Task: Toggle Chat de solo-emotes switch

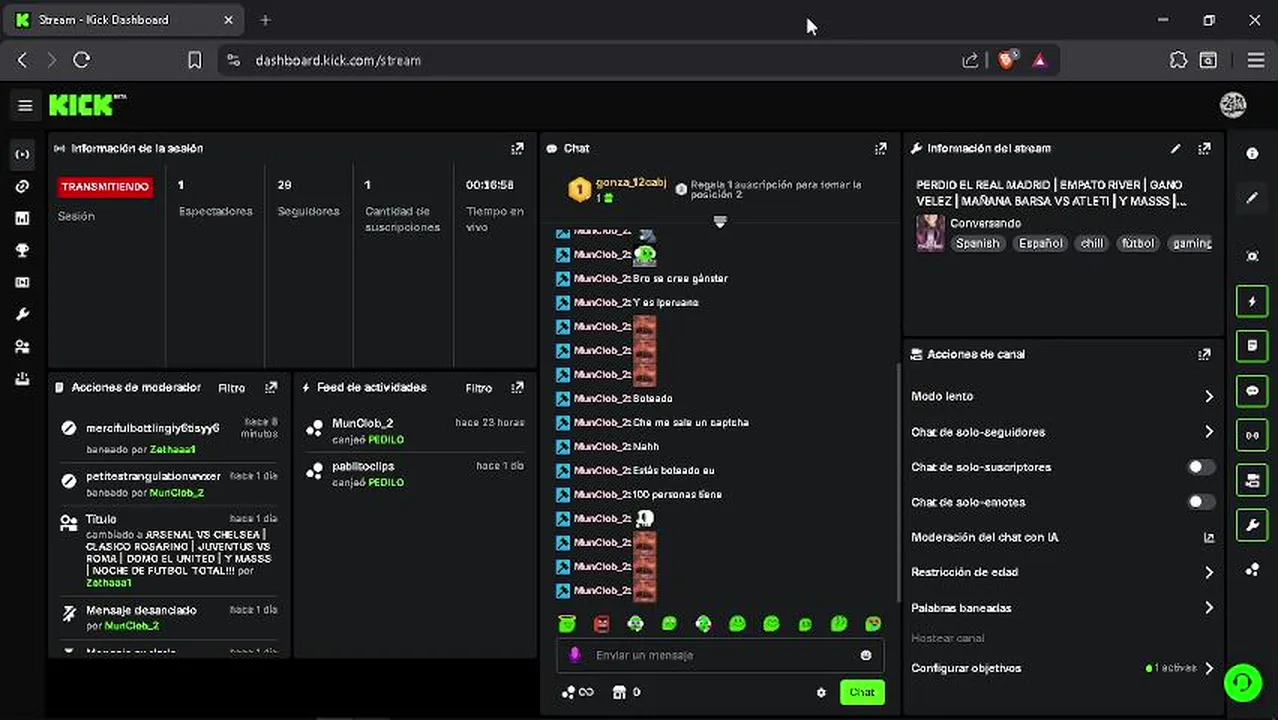Action: [1201, 502]
